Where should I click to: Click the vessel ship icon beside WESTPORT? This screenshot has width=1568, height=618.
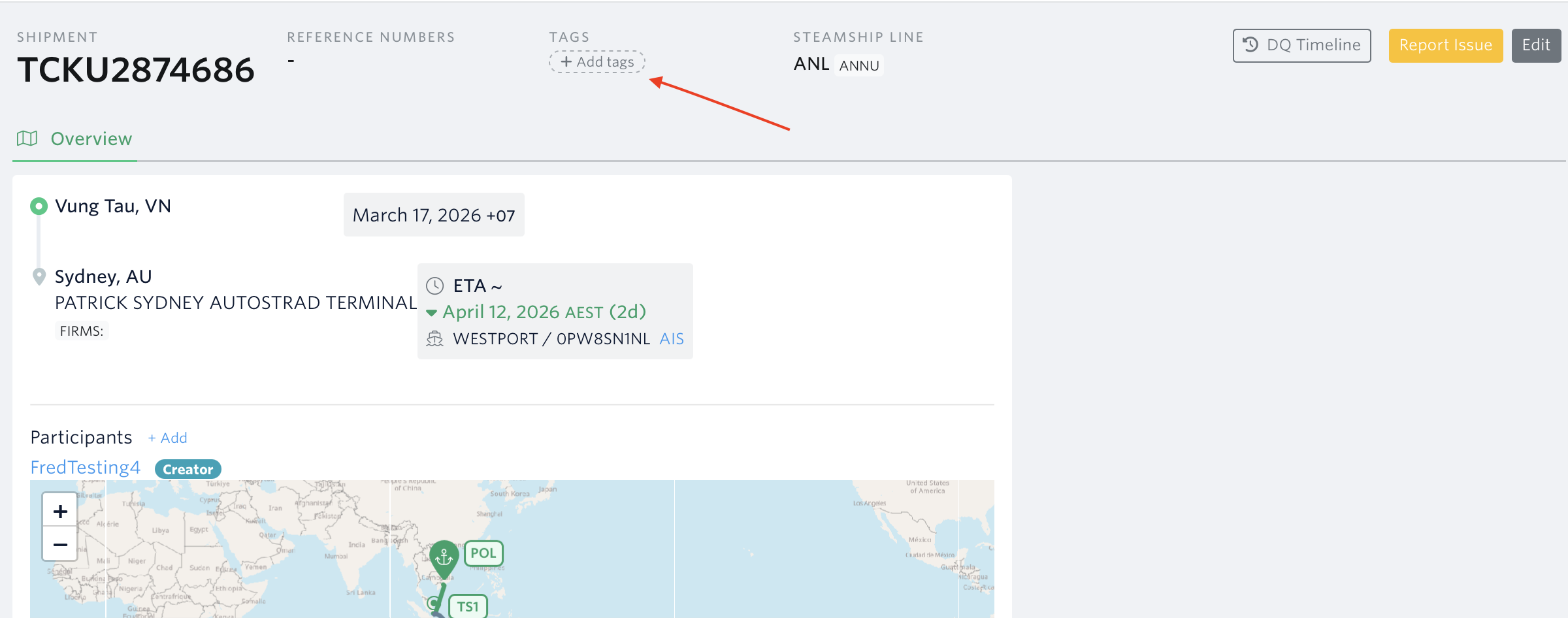[435, 338]
